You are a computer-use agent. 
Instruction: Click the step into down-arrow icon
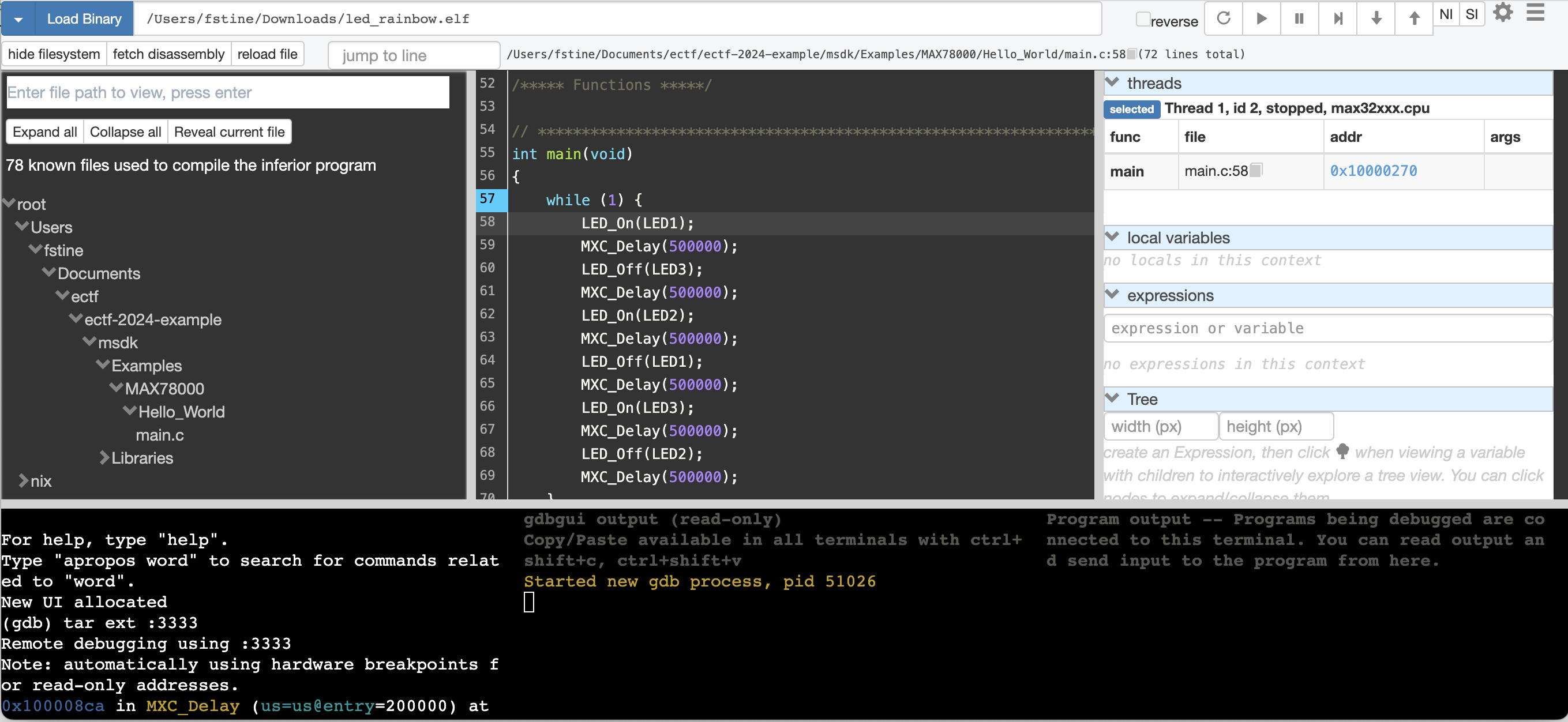point(1376,18)
